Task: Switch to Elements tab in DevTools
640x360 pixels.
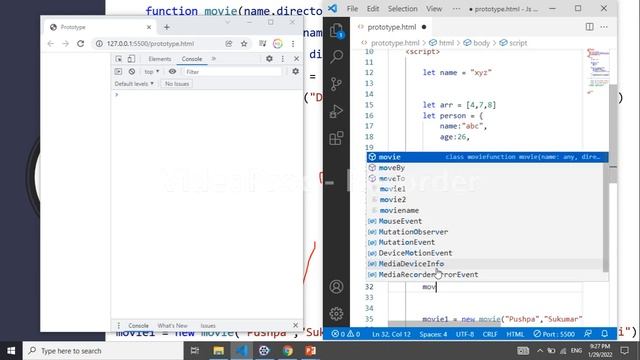Action: point(160,59)
